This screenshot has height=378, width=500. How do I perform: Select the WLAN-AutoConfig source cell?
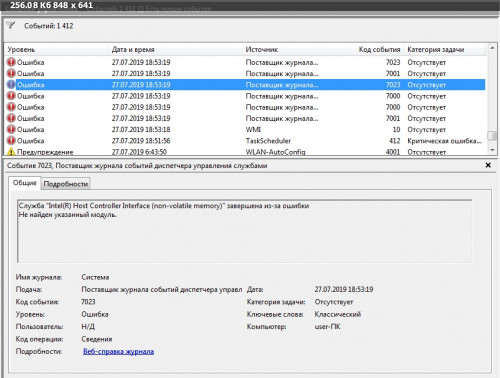pyautogui.click(x=275, y=152)
